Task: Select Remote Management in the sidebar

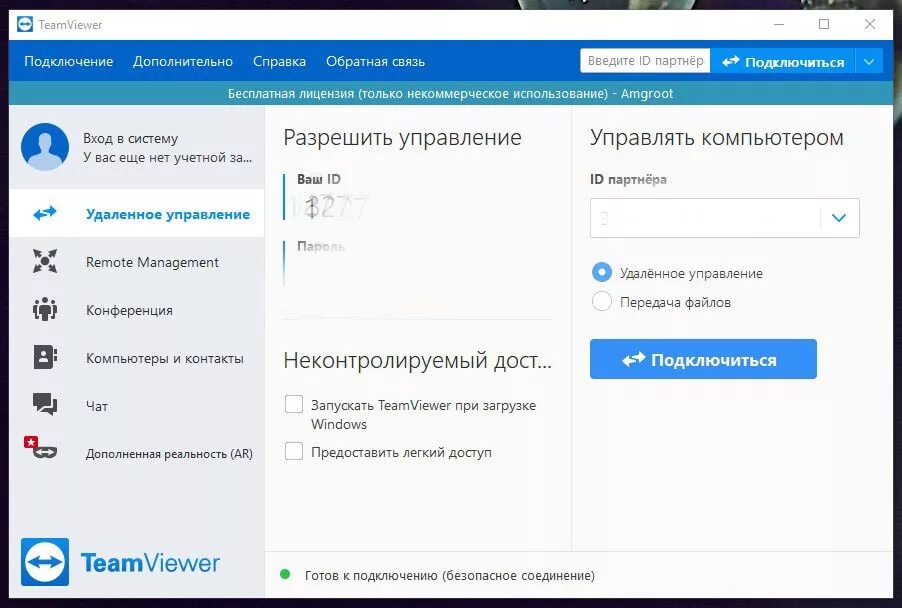Action: click(x=137, y=262)
